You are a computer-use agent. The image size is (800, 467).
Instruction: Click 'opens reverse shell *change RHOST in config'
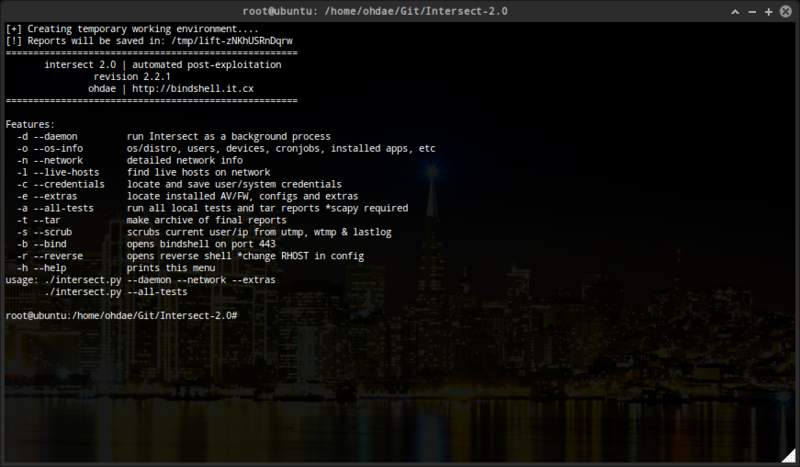click(x=245, y=256)
